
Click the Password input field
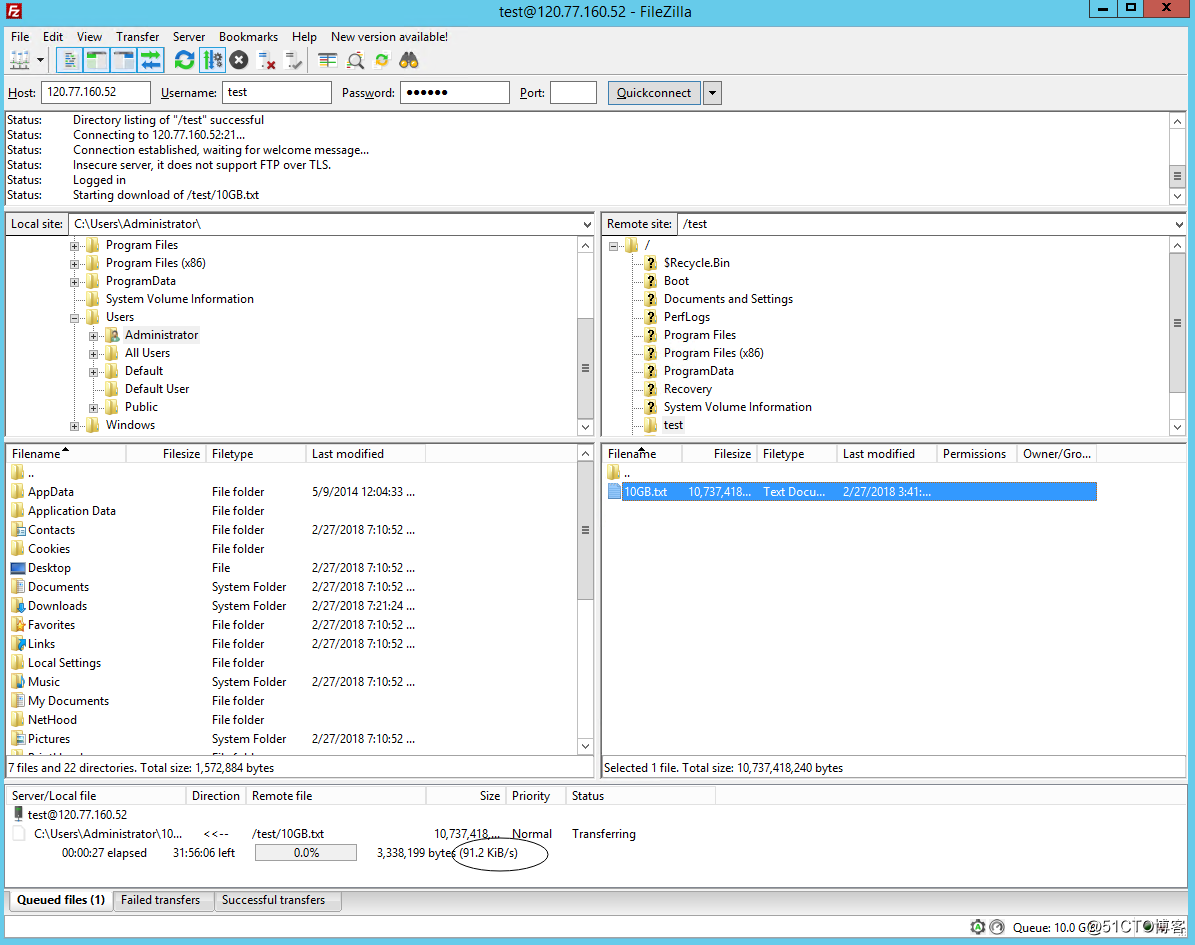[x=454, y=92]
